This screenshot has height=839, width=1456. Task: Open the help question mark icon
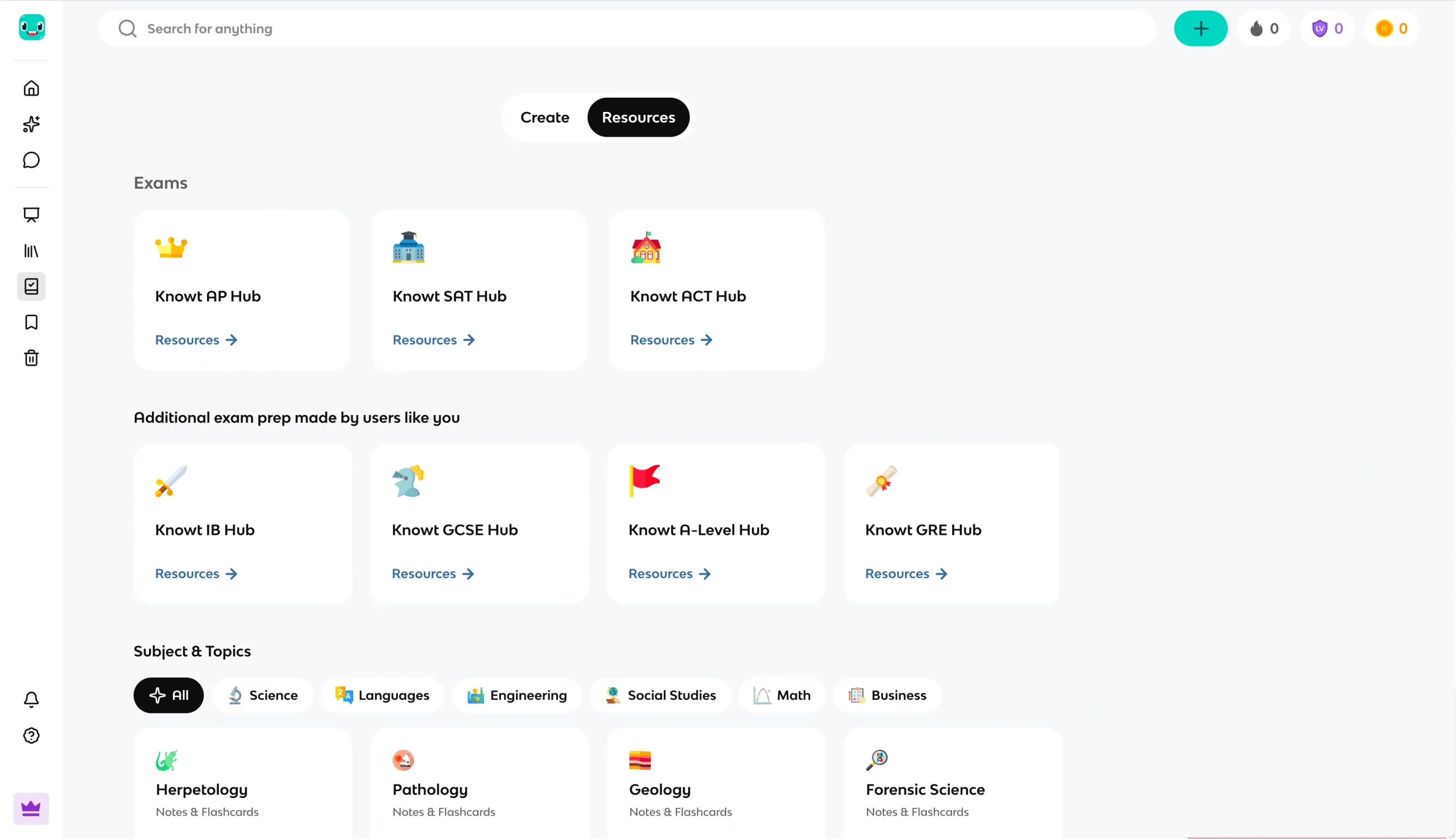pyautogui.click(x=31, y=736)
